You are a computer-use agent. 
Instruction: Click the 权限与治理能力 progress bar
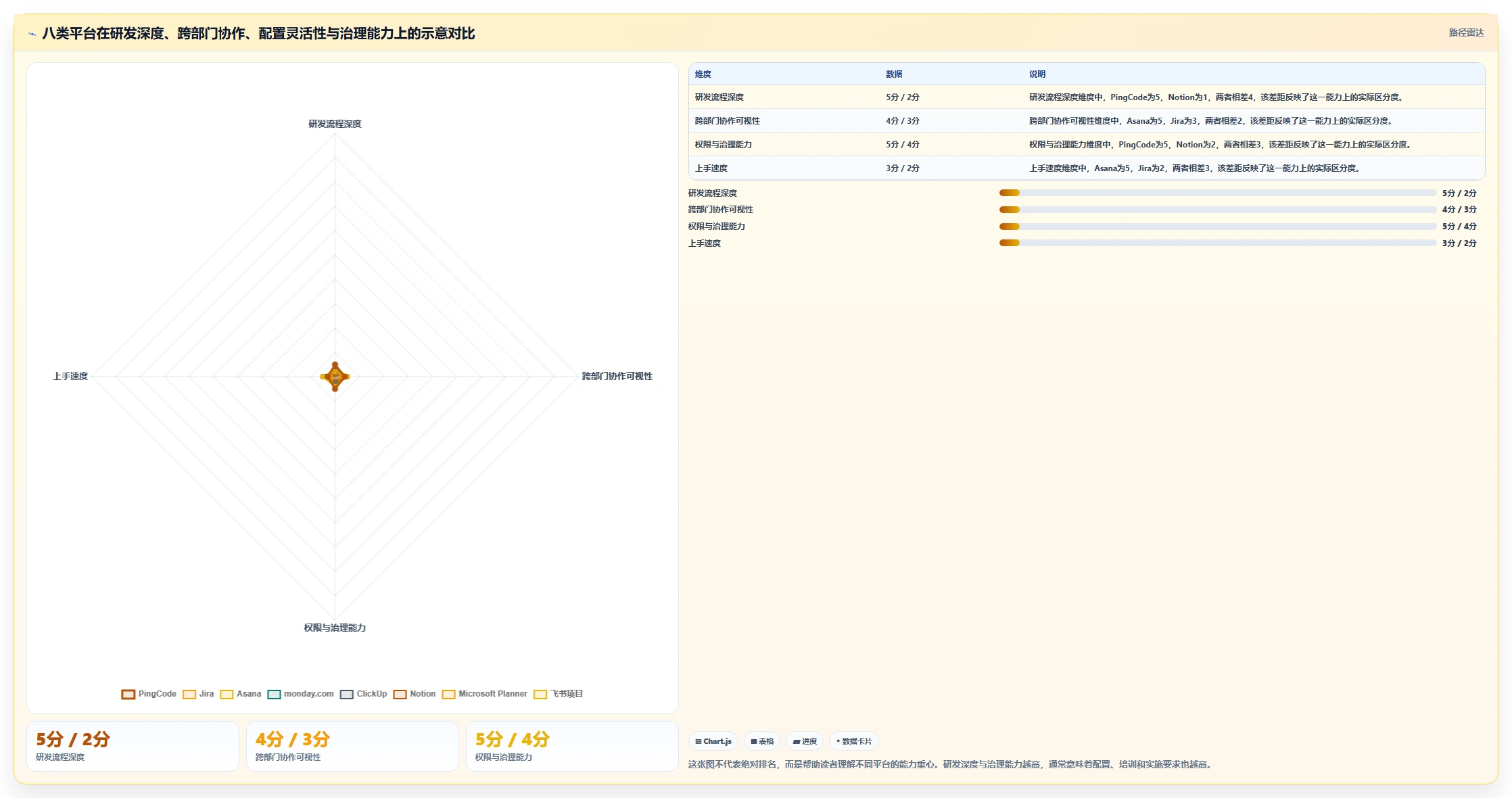tap(1217, 227)
